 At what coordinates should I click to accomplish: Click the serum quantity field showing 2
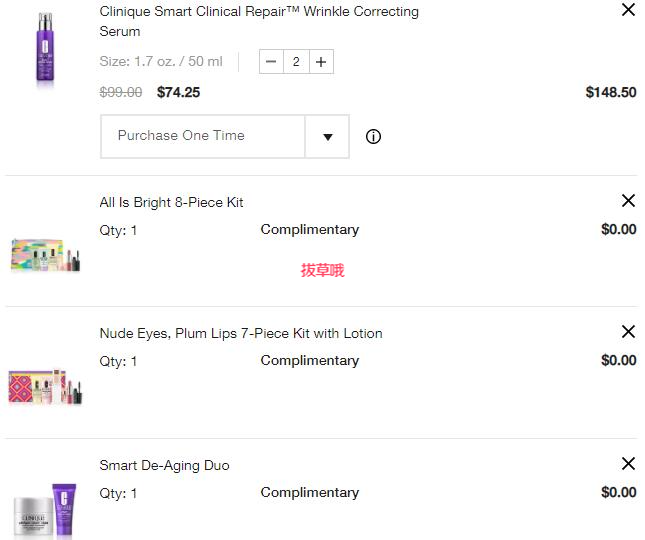[296, 62]
